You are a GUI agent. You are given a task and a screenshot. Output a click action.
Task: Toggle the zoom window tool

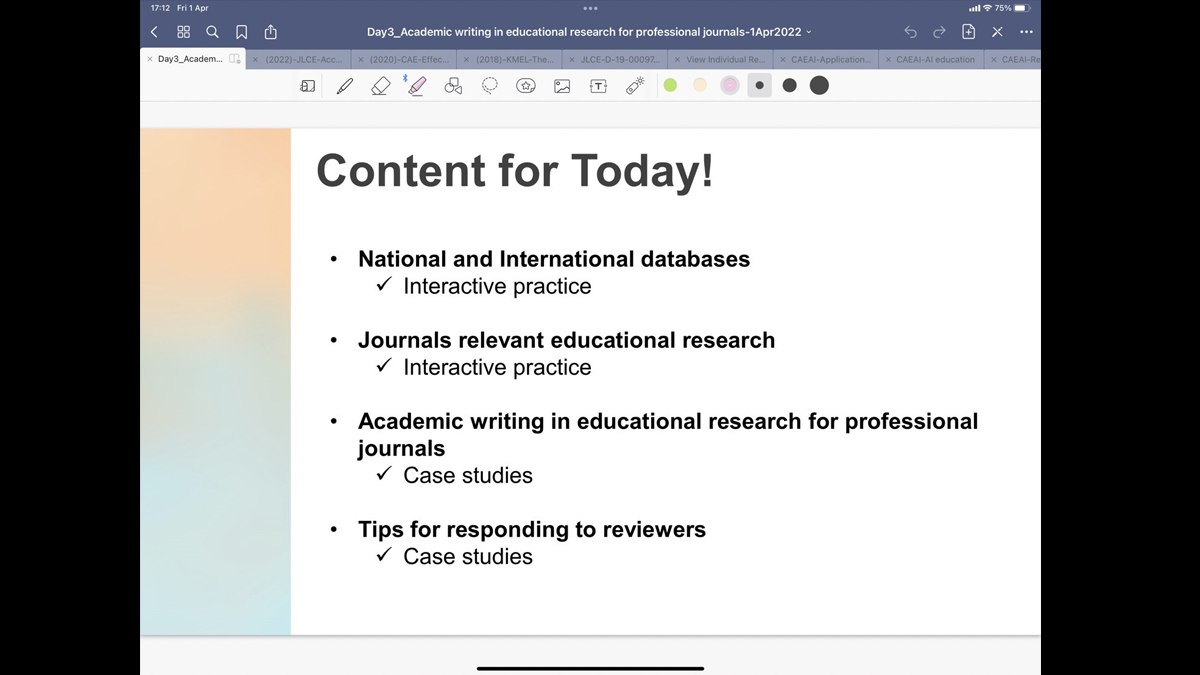(x=308, y=86)
